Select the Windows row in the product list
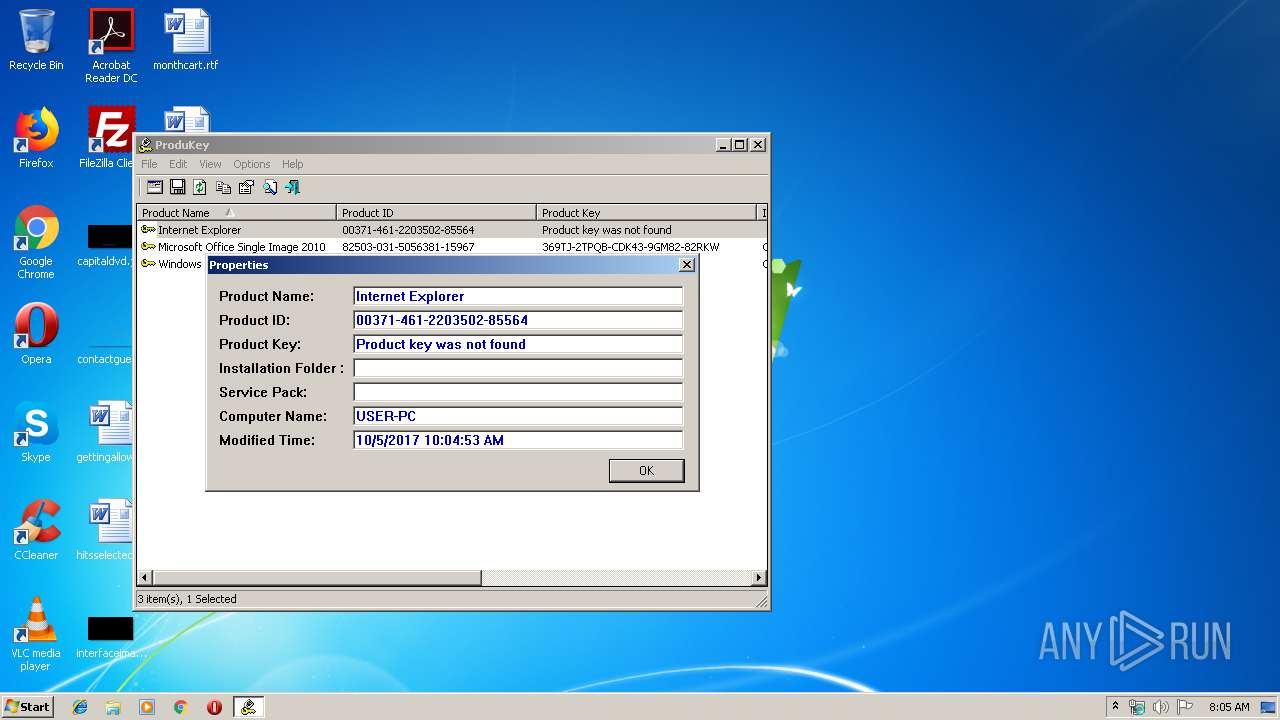 pos(171,264)
